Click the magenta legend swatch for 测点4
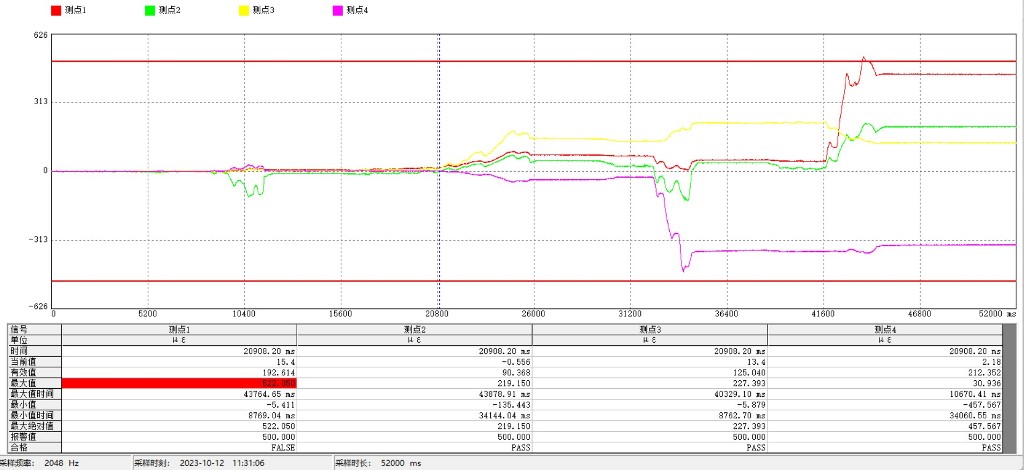Image resolution: width=1024 pixels, height=470 pixels. [337, 10]
